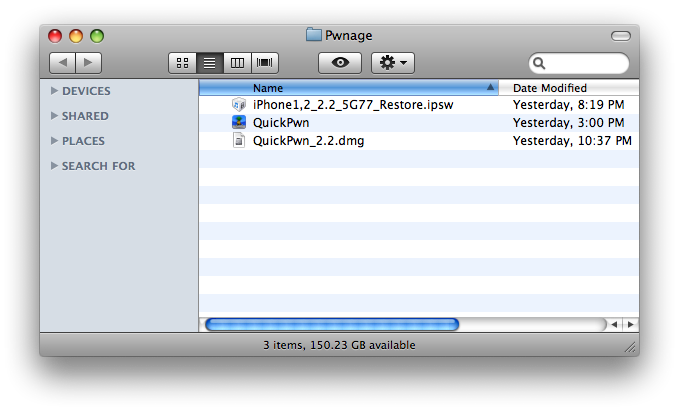Image resolution: width=679 pixels, height=411 pixels.
Task: Click the horizontal scrollbar thumb
Action: pos(331,324)
